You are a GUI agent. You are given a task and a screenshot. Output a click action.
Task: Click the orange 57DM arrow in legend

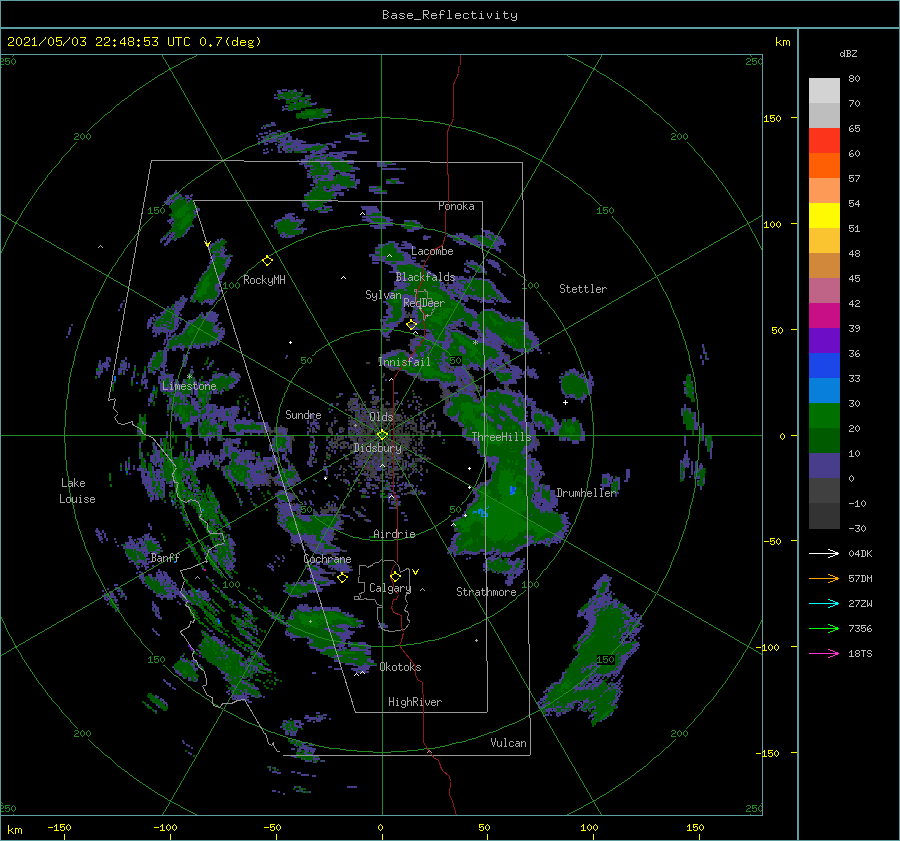(x=824, y=579)
